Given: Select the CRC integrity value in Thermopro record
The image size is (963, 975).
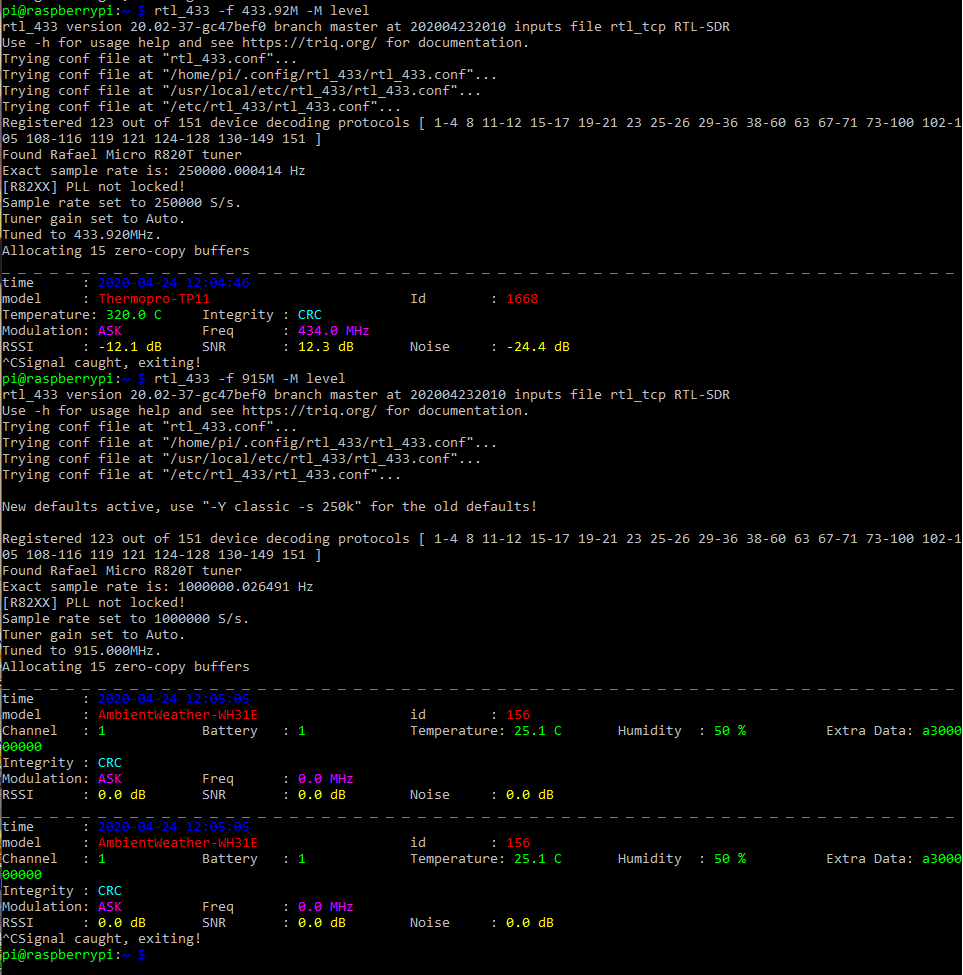Looking at the screenshot, I should point(310,315).
